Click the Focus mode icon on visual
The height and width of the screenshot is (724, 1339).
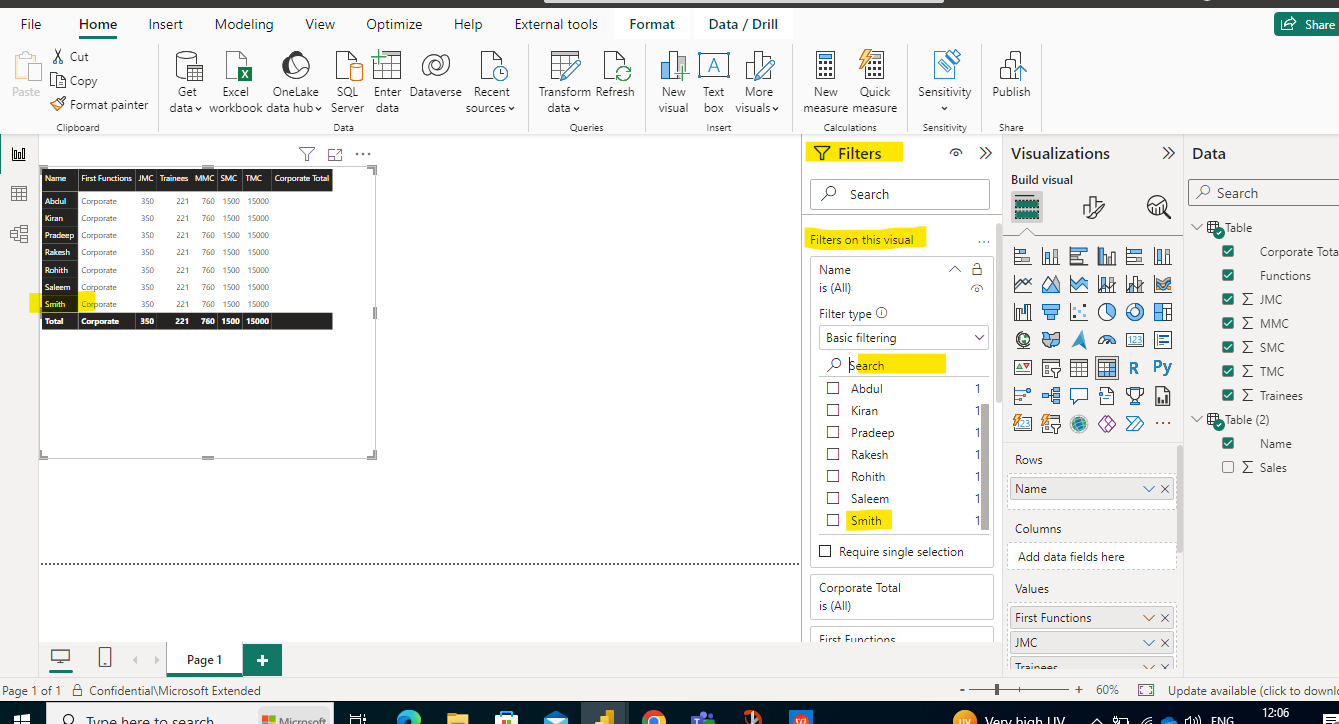[335, 154]
